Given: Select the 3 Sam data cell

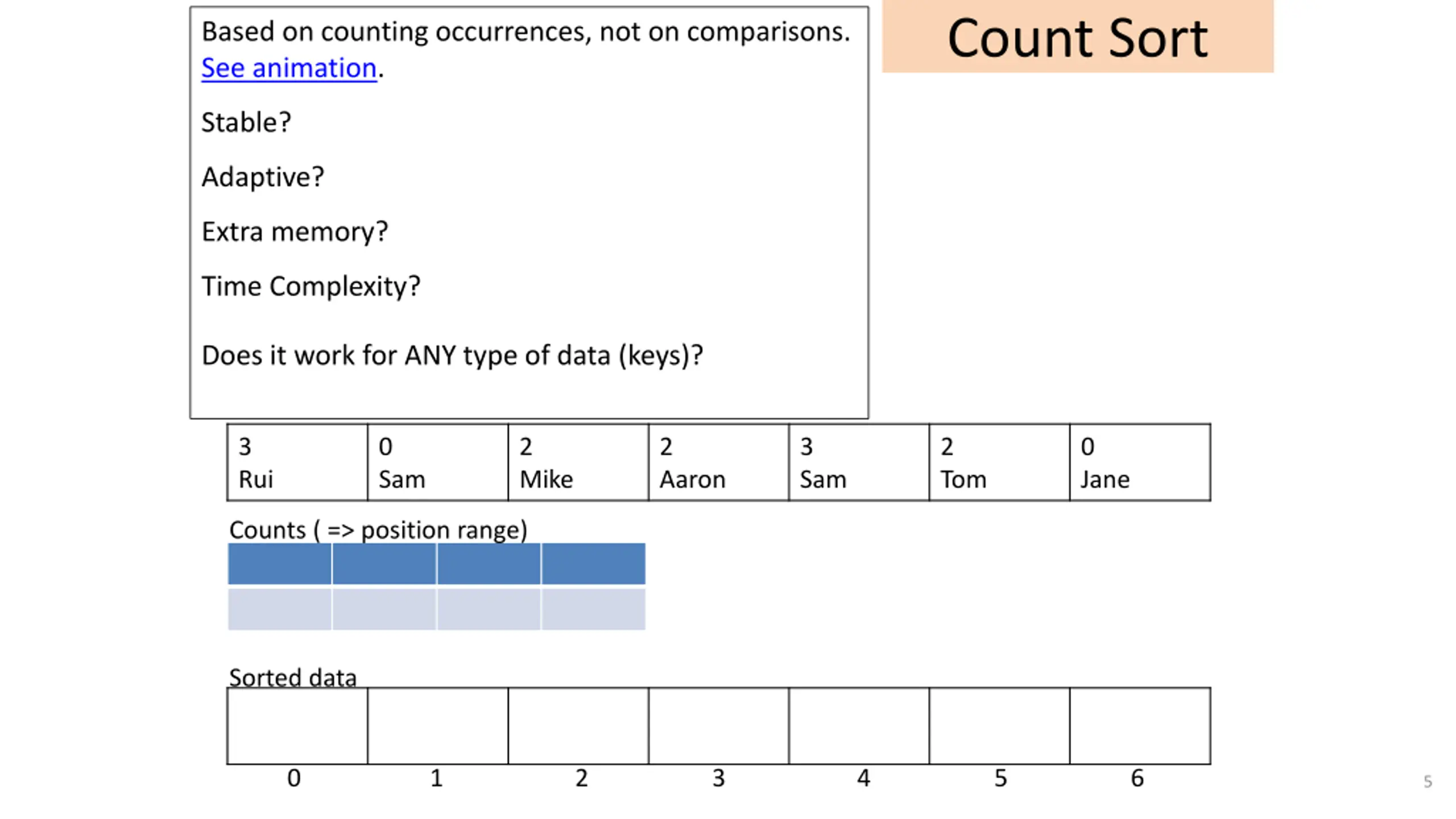Looking at the screenshot, I should click(x=859, y=462).
